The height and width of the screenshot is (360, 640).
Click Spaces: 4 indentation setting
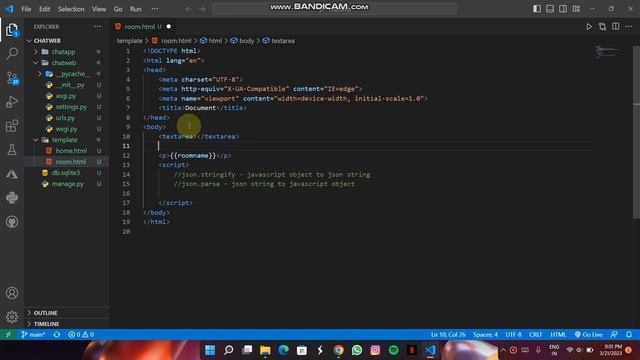485,335
